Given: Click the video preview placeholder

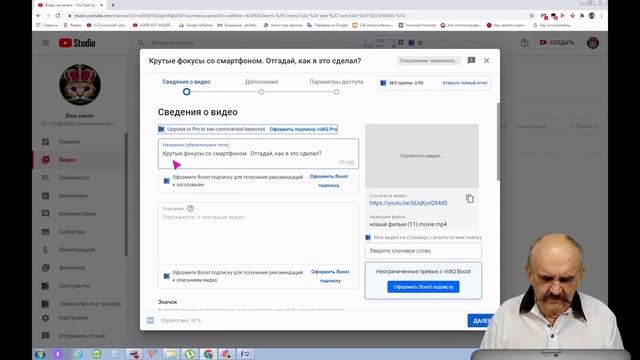Looking at the screenshot, I should pos(422,156).
